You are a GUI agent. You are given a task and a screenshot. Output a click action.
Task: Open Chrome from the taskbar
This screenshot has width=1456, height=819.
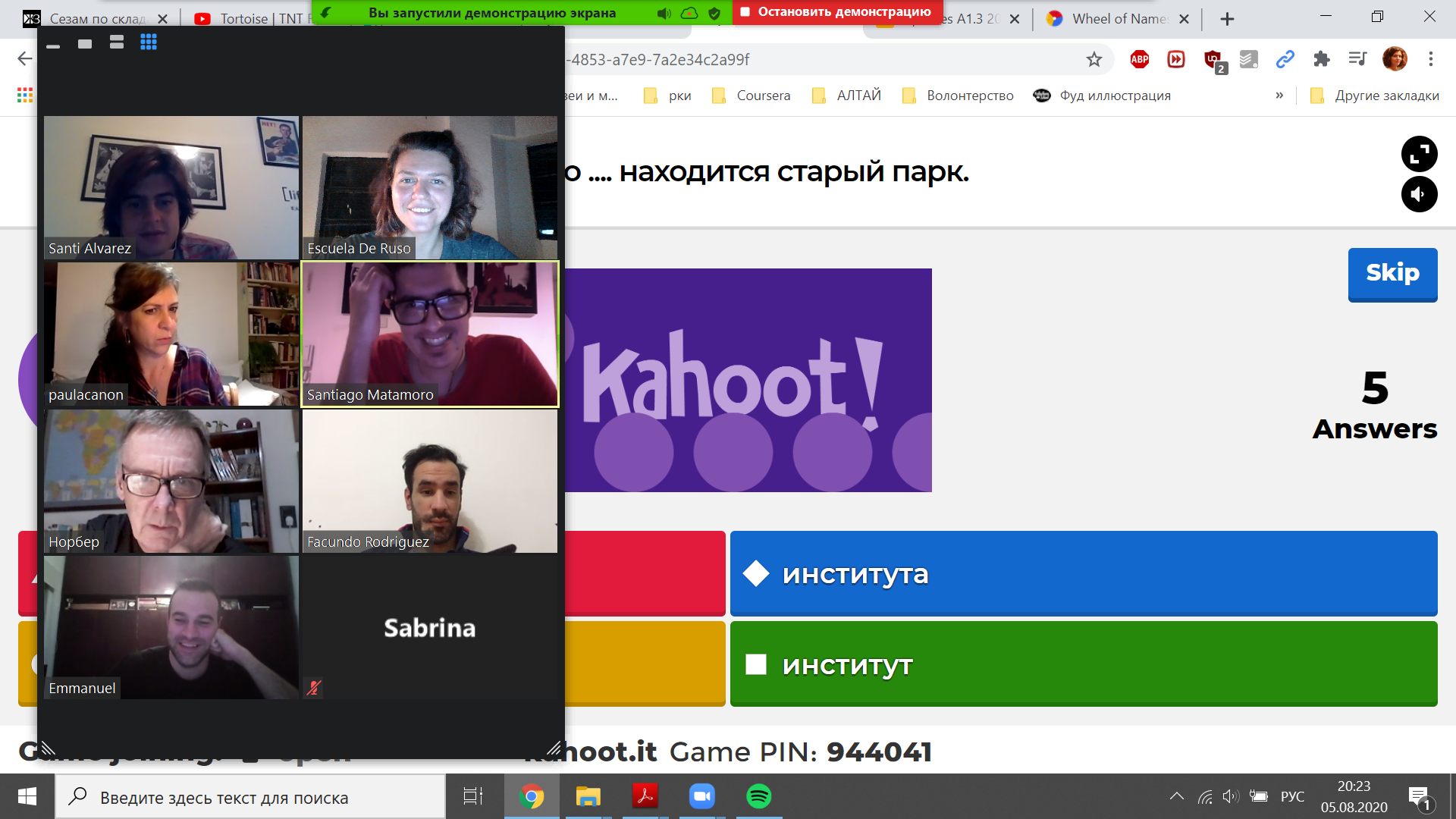click(x=532, y=796)
